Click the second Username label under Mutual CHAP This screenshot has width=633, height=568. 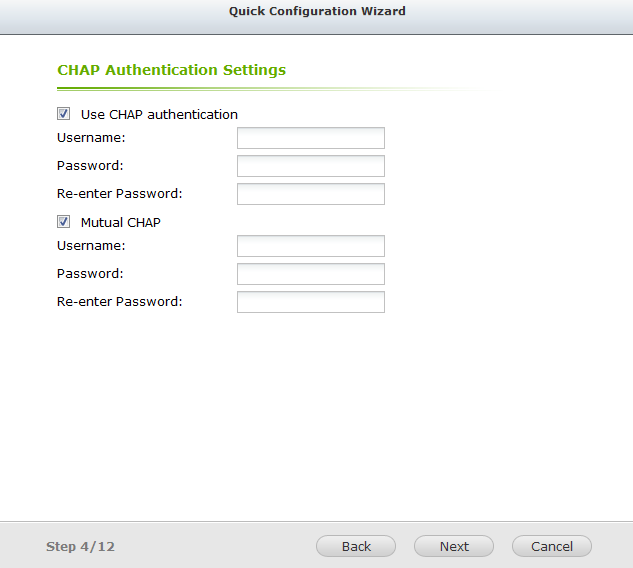point(91,245)
